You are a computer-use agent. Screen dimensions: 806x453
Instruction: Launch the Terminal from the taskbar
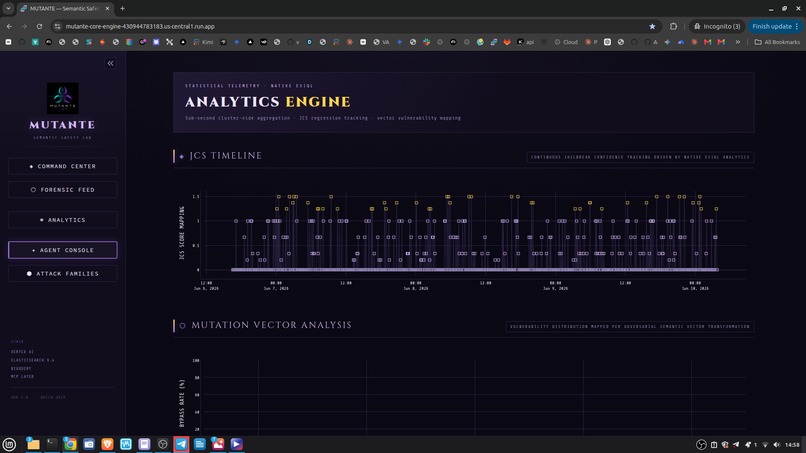pyautogui.click(x=51, y=444)
